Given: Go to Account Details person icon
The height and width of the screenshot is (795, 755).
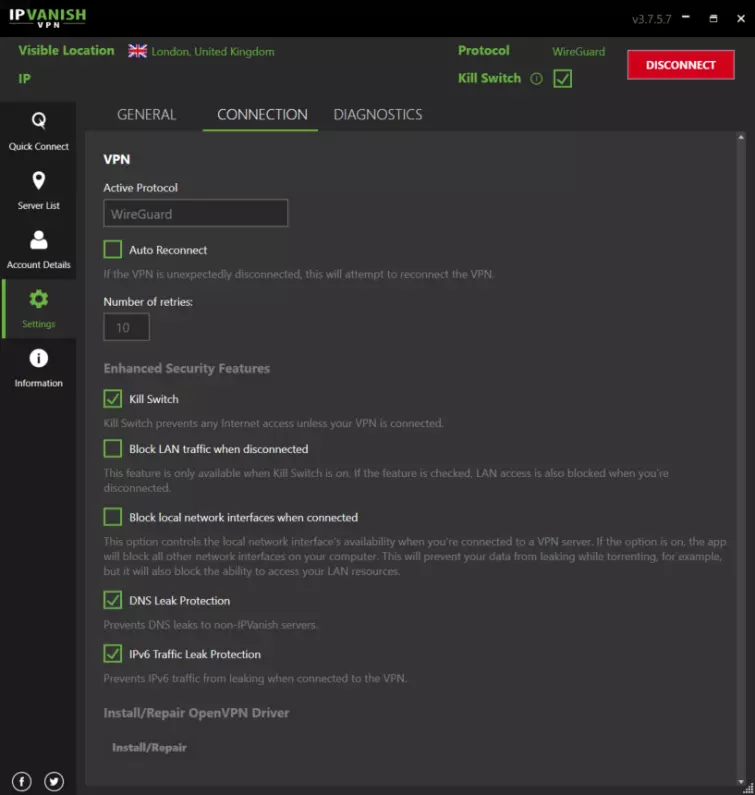Looking at the screenshot, I should point(38,240).
